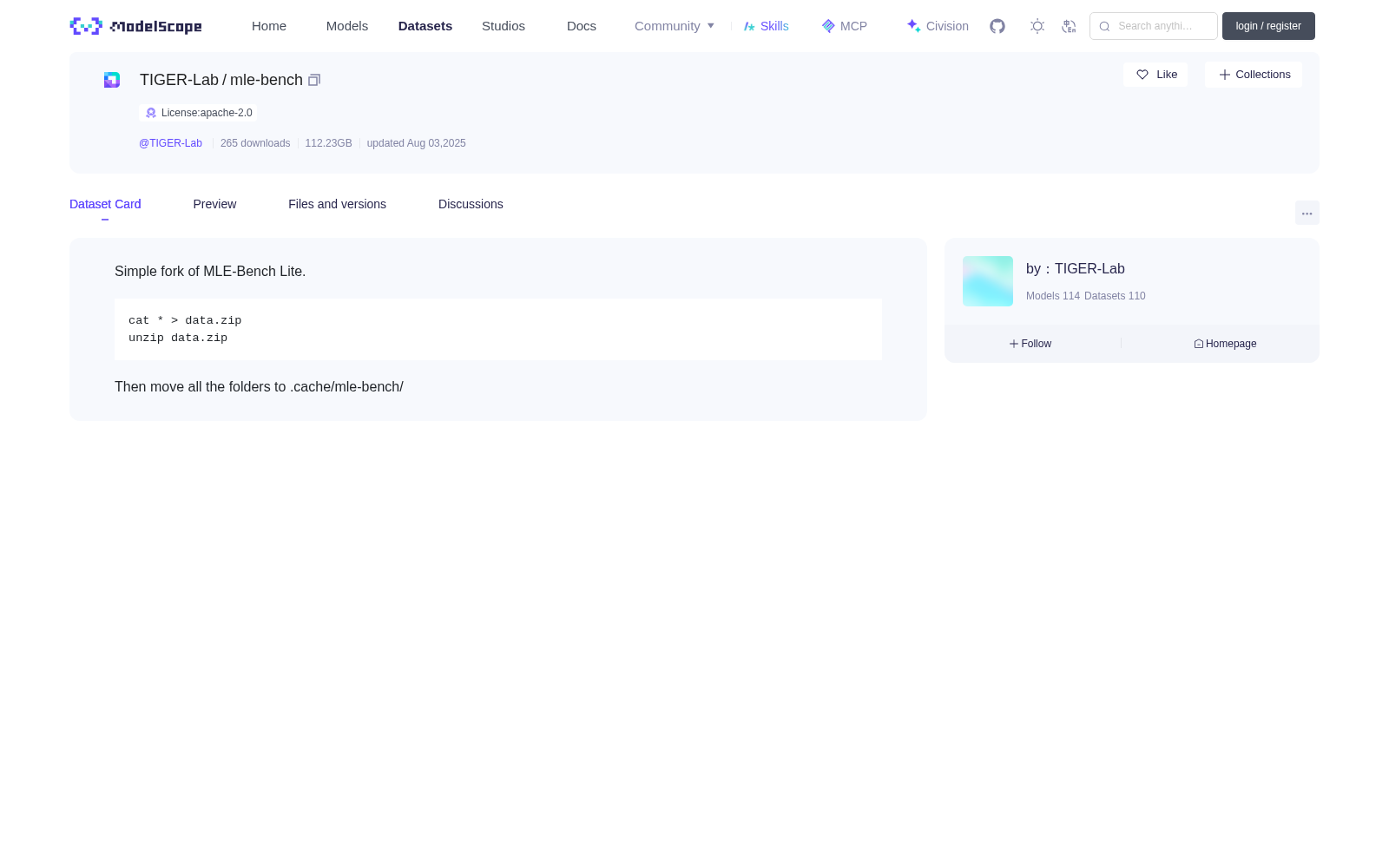Open the GitHub icon link
Image resolution: width=1389 pixels, height=868 pixels.
click(997, 26)
